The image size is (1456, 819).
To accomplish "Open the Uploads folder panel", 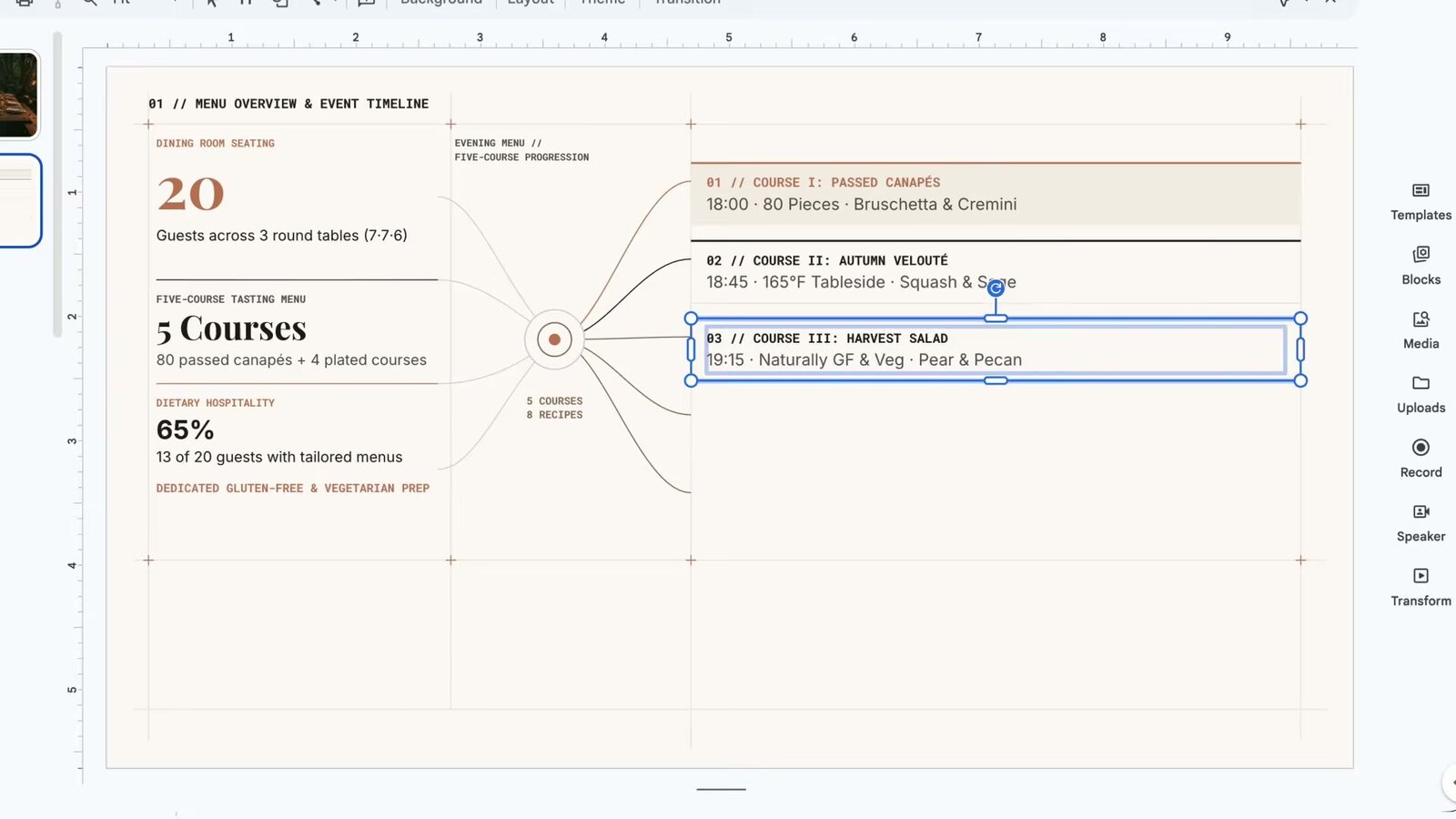I will tap(1421, 394).
